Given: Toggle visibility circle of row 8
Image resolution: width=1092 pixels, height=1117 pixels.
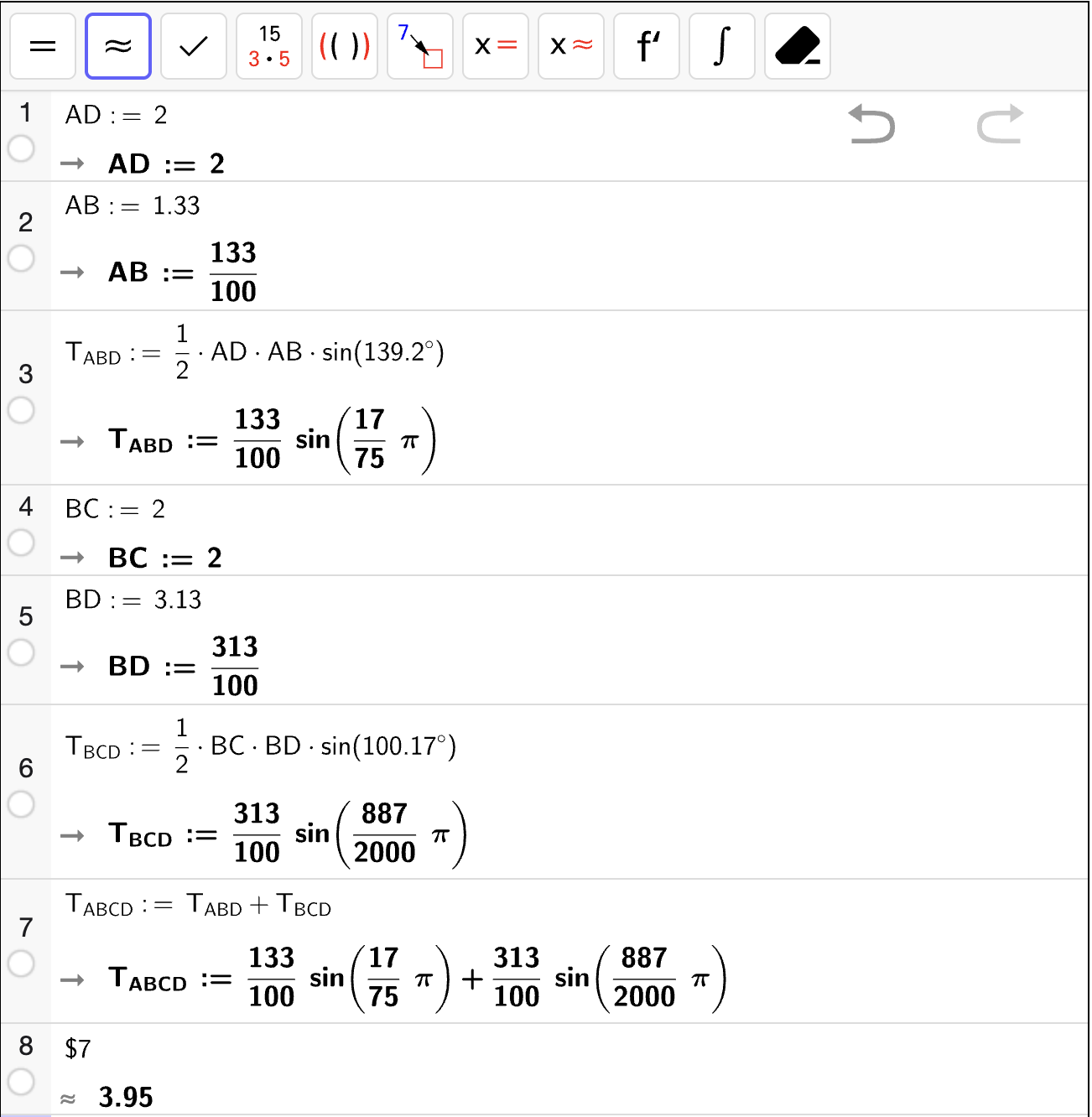Looking at the screenshot, I should pos(21,1081).
